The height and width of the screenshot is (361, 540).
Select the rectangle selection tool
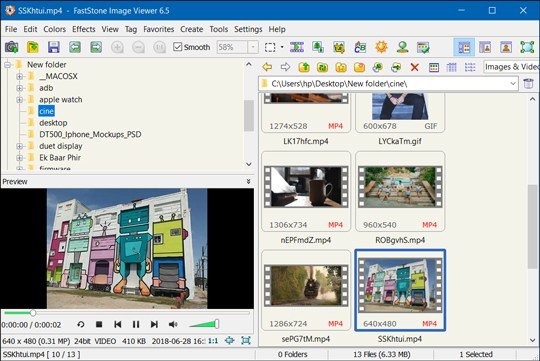[x=270, y=47]
